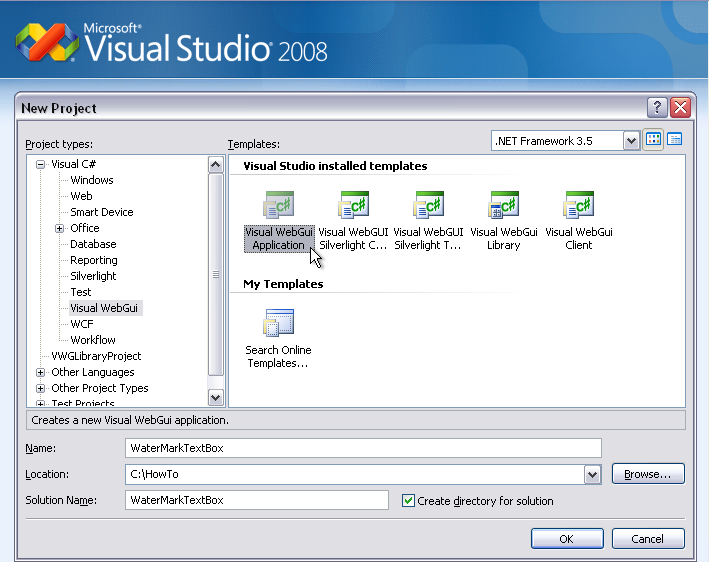This screenshot has height=562, width=709.
Task: Select Visual WebGui project type
Action: click(105, 308)
